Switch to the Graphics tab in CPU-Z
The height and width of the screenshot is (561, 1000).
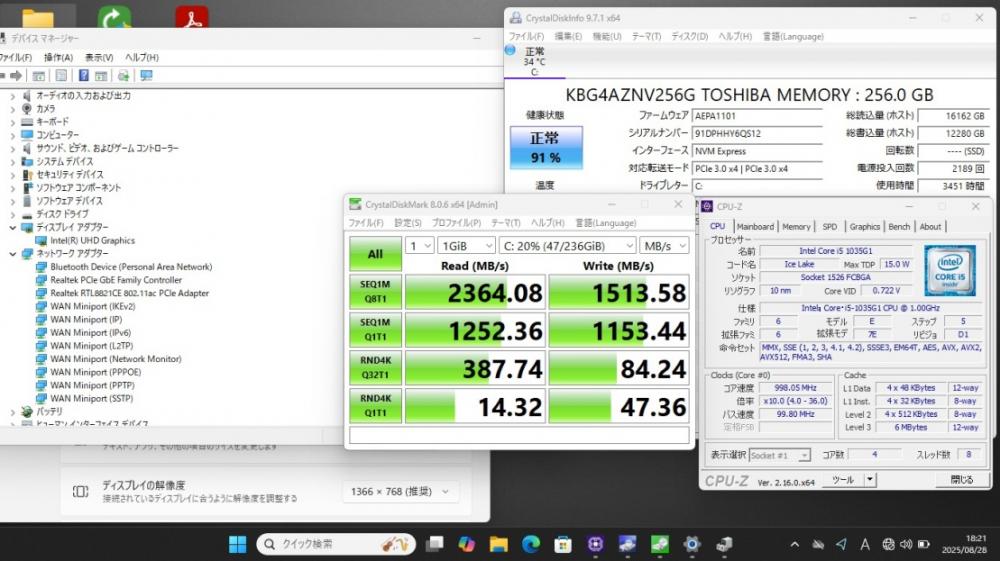[864, 226]
